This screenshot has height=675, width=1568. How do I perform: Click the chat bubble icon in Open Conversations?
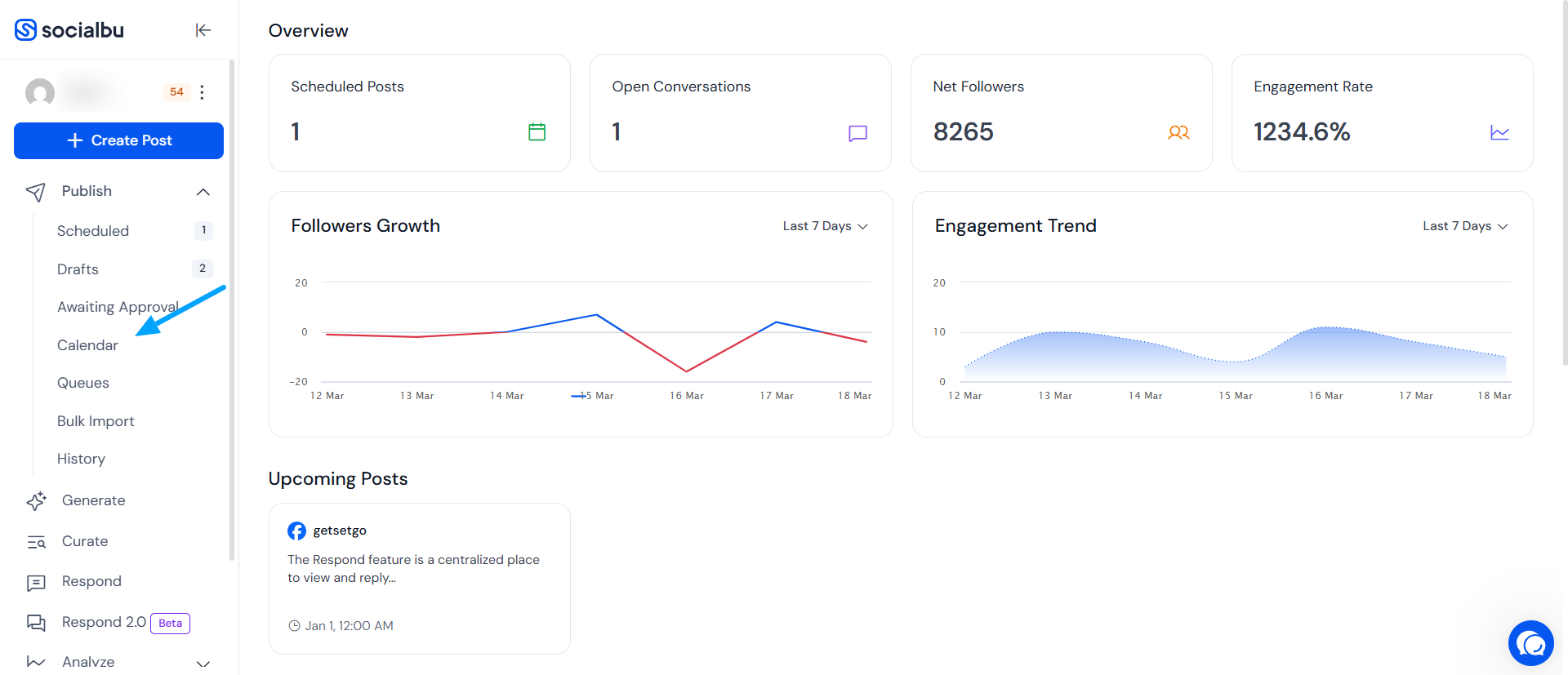(857, 133)
